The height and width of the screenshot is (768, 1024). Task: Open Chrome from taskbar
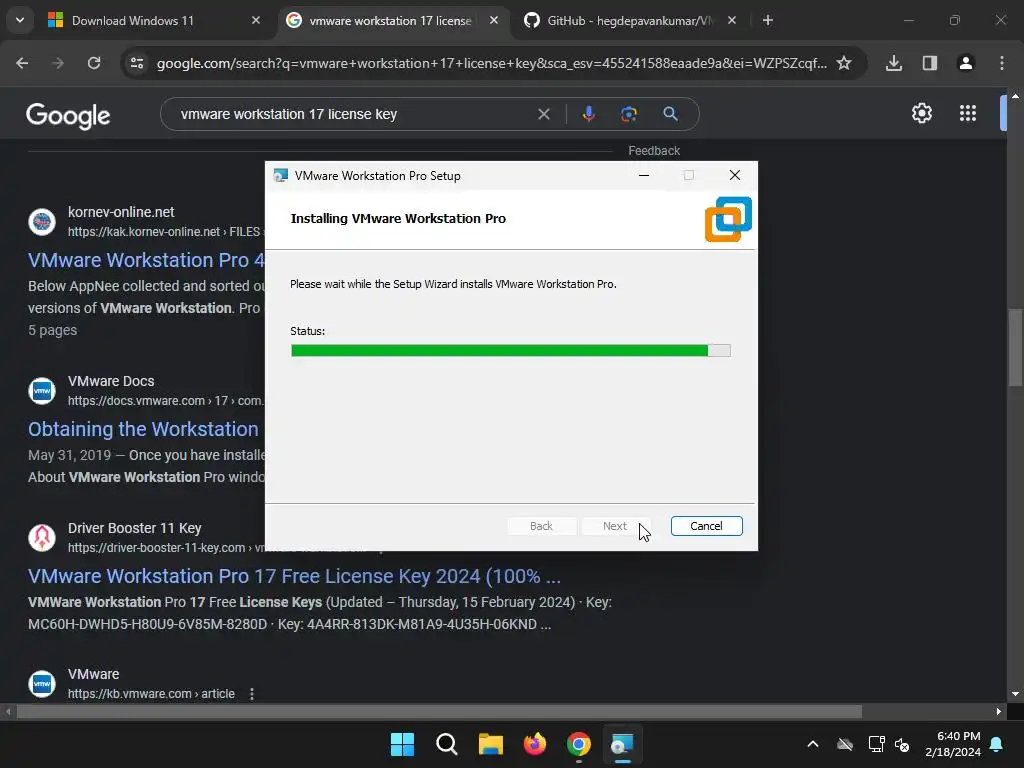pos(579,744)
